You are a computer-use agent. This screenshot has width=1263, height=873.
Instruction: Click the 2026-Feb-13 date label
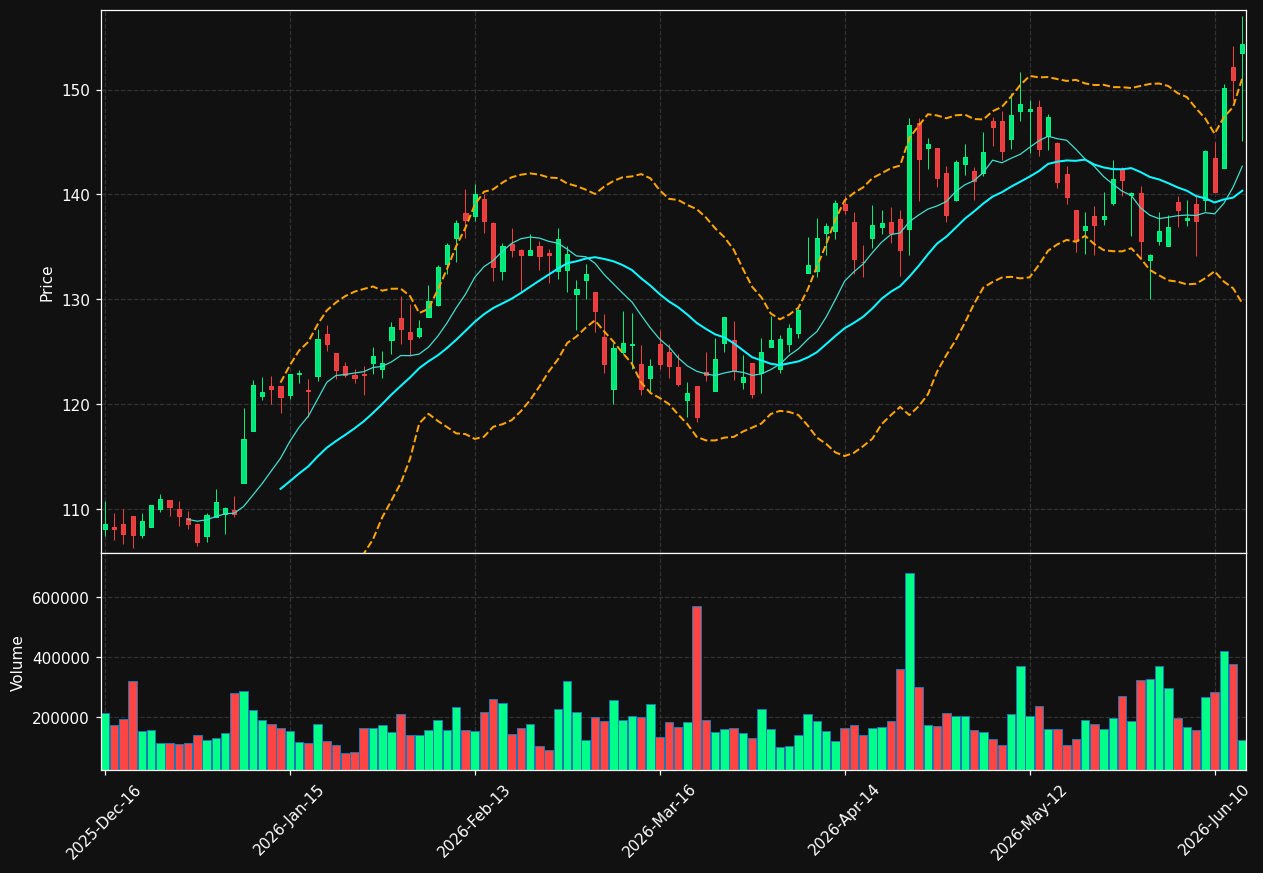point(475,822)
